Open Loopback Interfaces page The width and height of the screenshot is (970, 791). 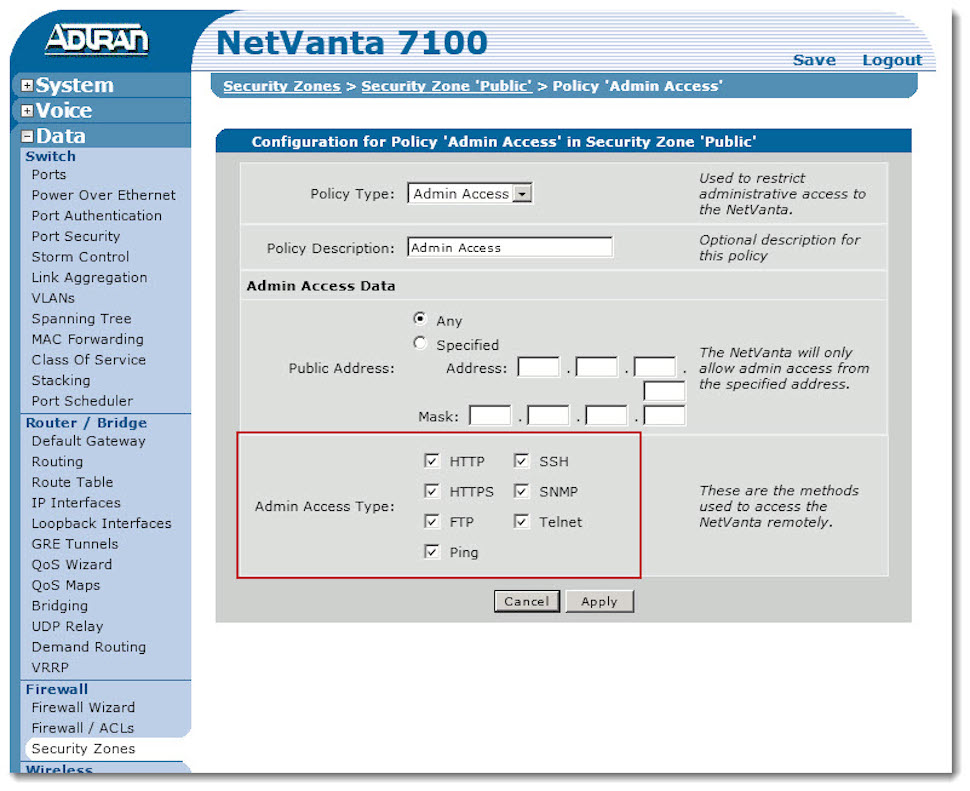point(101,524)
